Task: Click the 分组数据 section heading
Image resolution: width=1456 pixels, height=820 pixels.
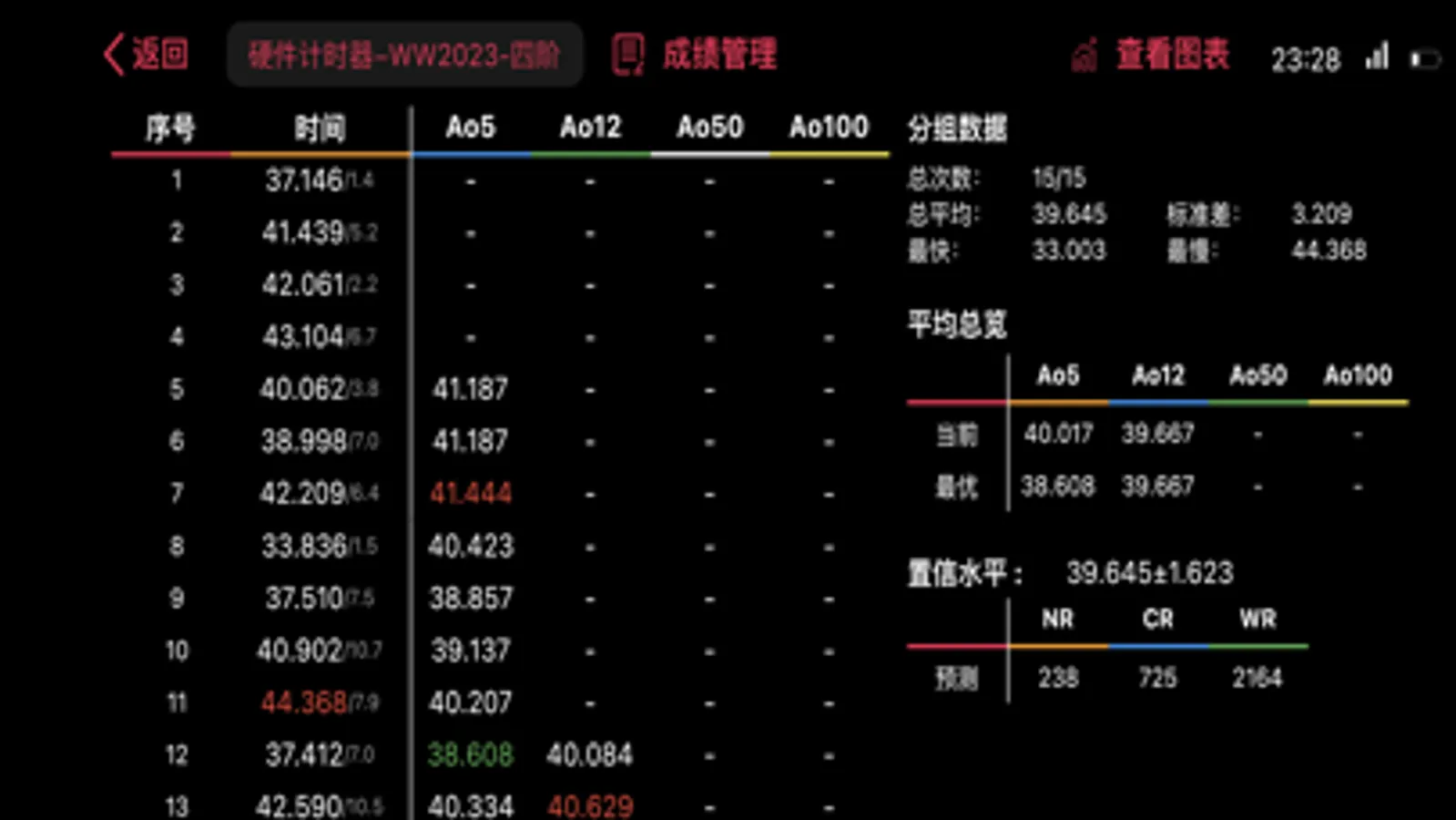Action: pyautogui.click(x=957, y=128)
